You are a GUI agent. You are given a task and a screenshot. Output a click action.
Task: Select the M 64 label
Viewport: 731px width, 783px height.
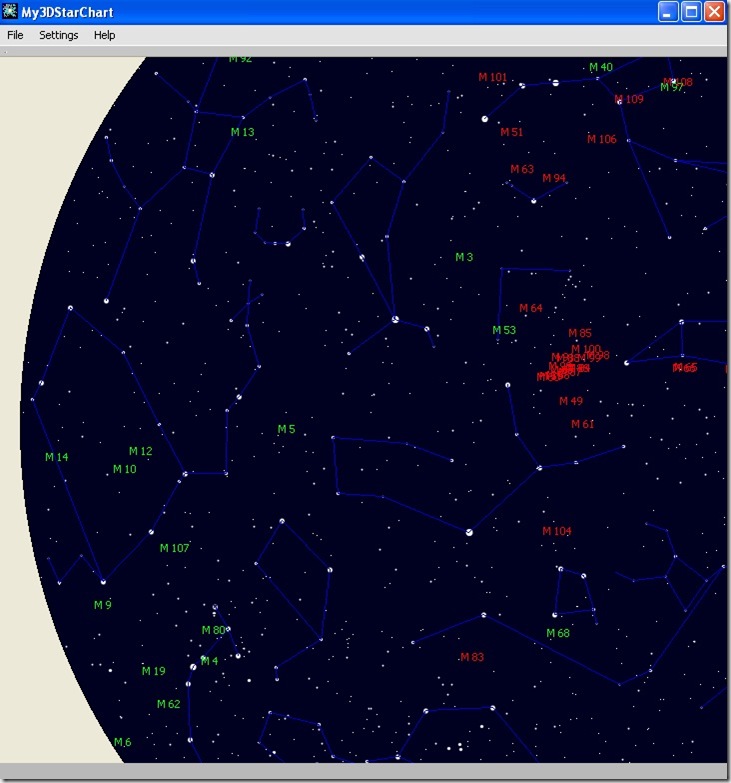pyautogui.click(x=531, y=308)
